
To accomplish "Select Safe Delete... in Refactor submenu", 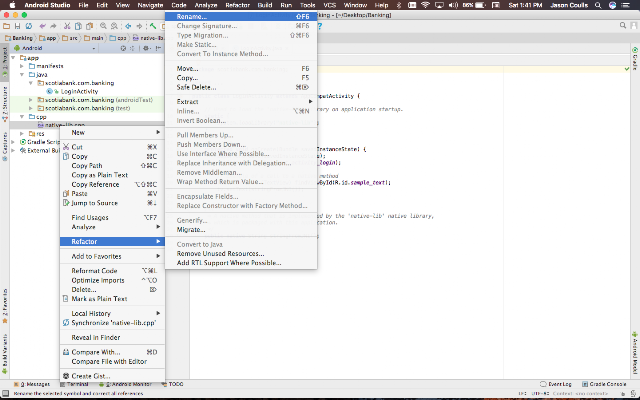I will coord(241,87).
